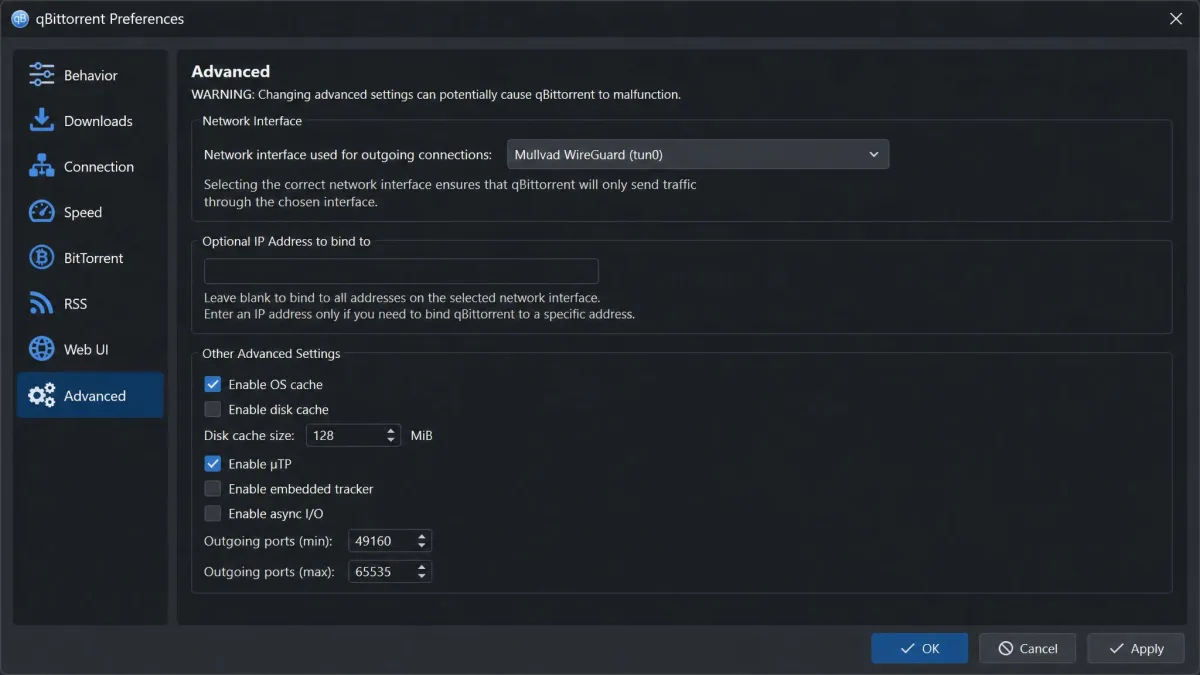Click the Behavior sliders icon
This screenshot has width=1200, height=675.
41,75
